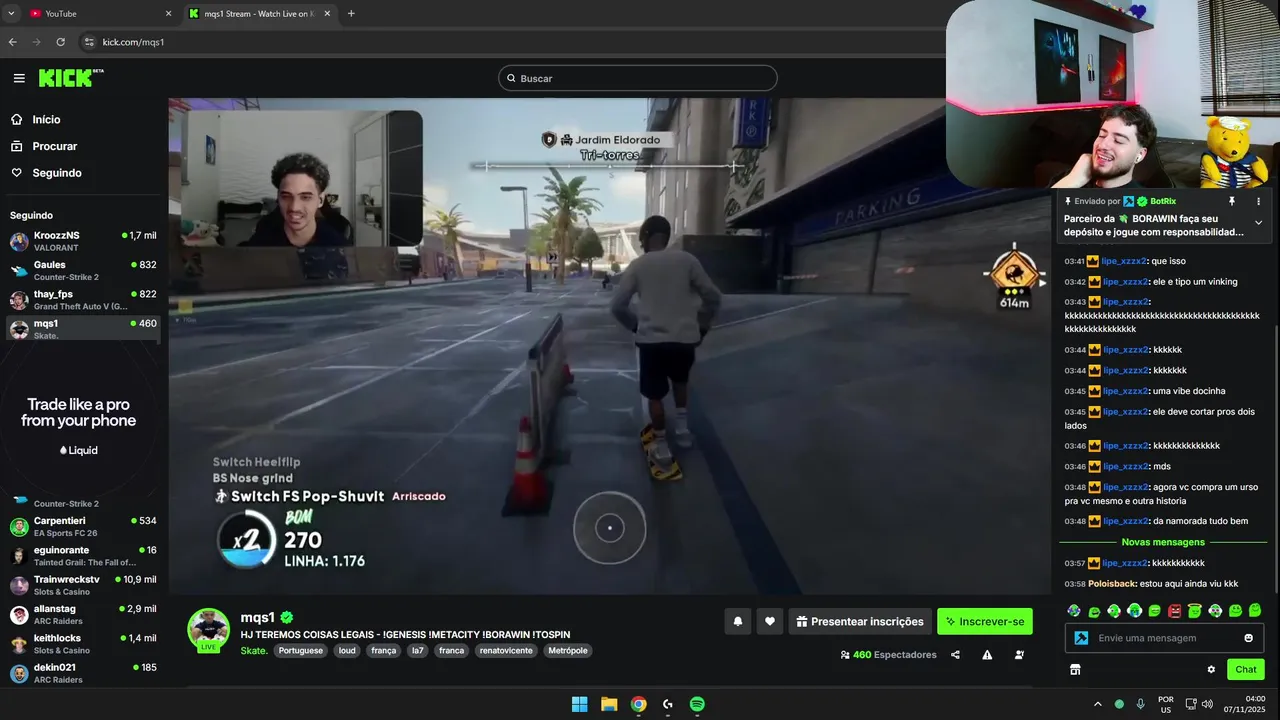Viewport: 1280px width, 720px height.
Task: Click the renatovicente tag
Action: pos(506,650)
